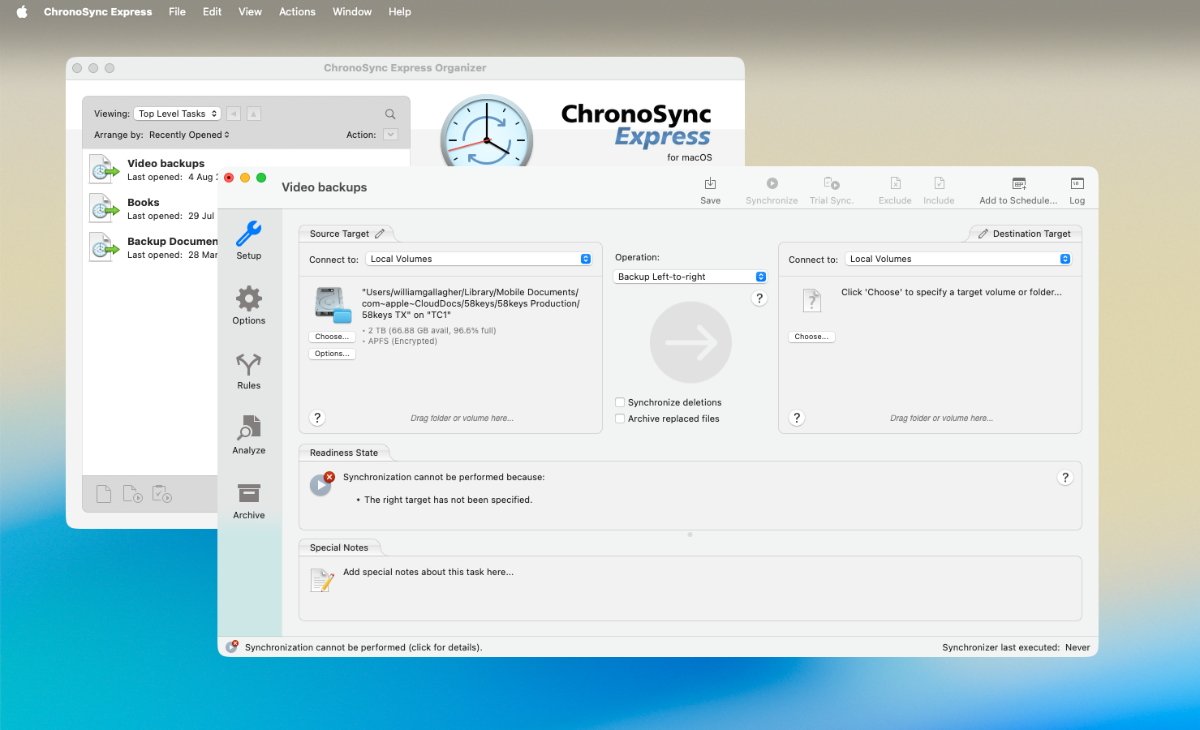1200x730 pixels.
Task: Enable Archive replaced files checkbox
Action: coord(620,419)
